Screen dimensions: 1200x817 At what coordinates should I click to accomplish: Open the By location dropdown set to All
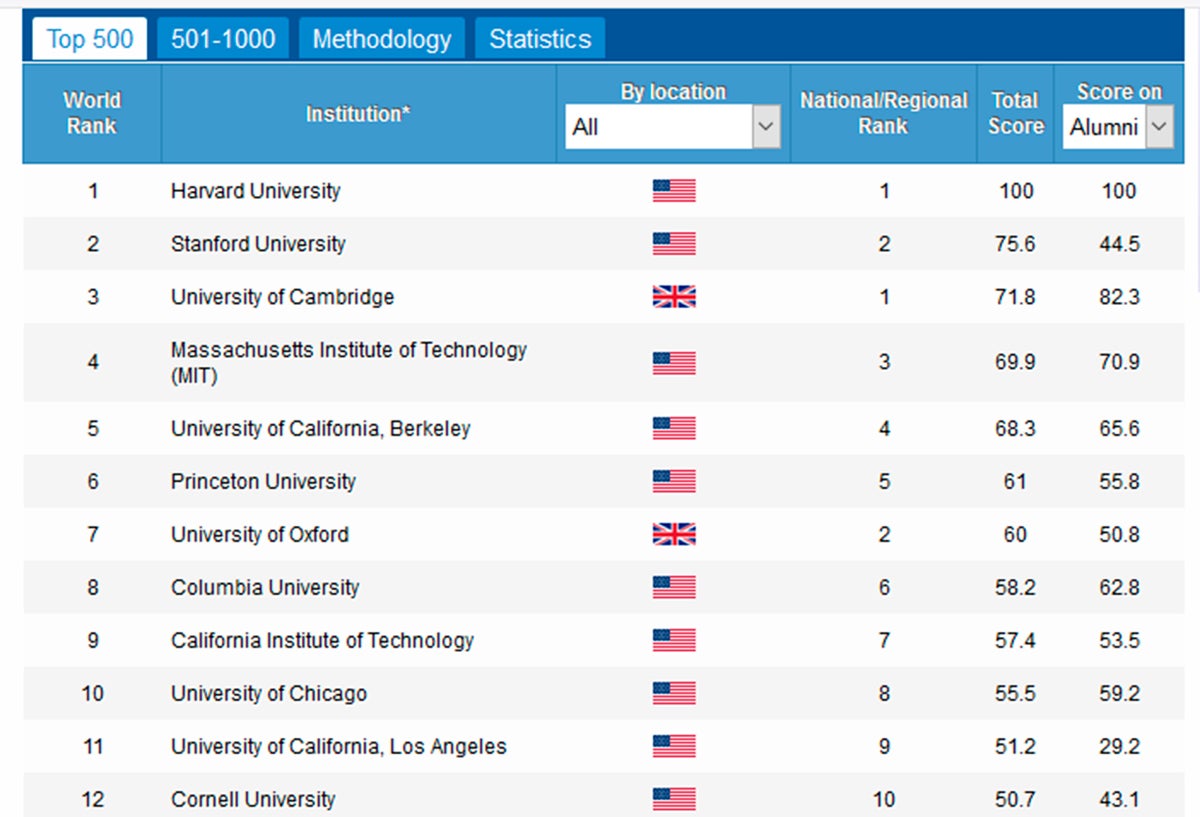click(x=672, y=128)
